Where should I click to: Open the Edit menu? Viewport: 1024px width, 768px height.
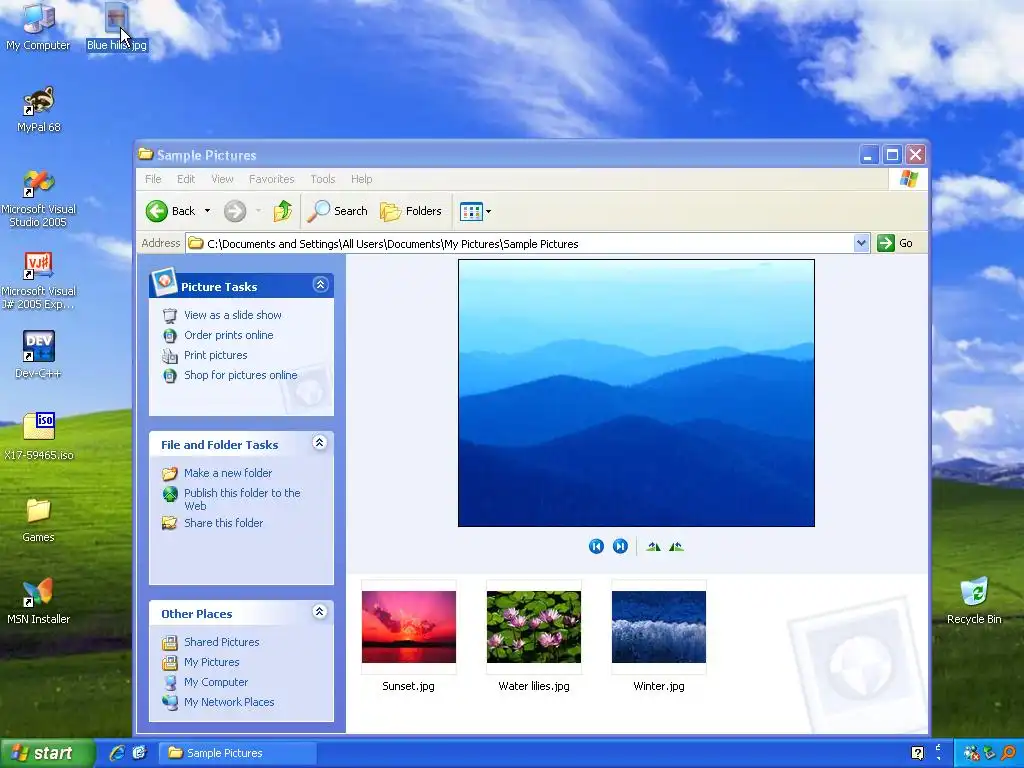[x=186, y=179]
